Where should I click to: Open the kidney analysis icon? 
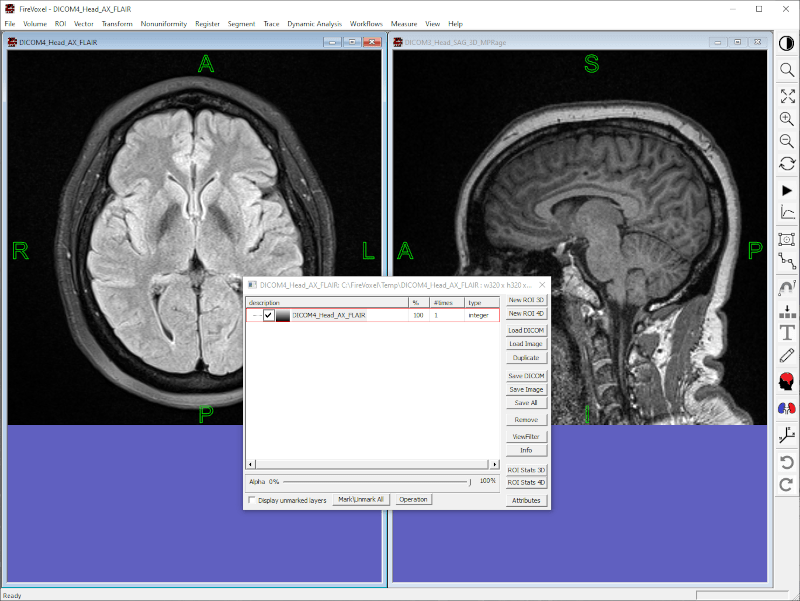pos(787,408)
